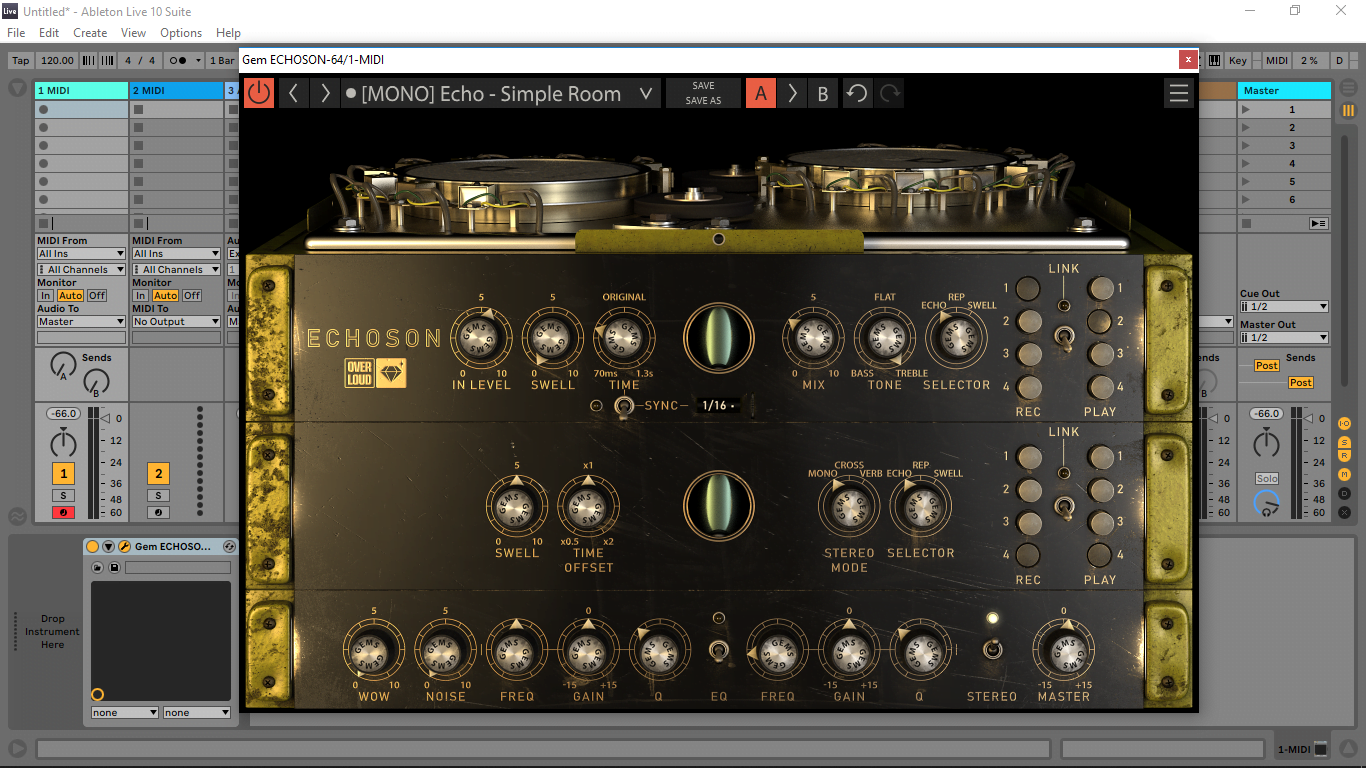Open the ECHOSON hamburger menu
The image size is (1366, 768).
(1179, 93)
